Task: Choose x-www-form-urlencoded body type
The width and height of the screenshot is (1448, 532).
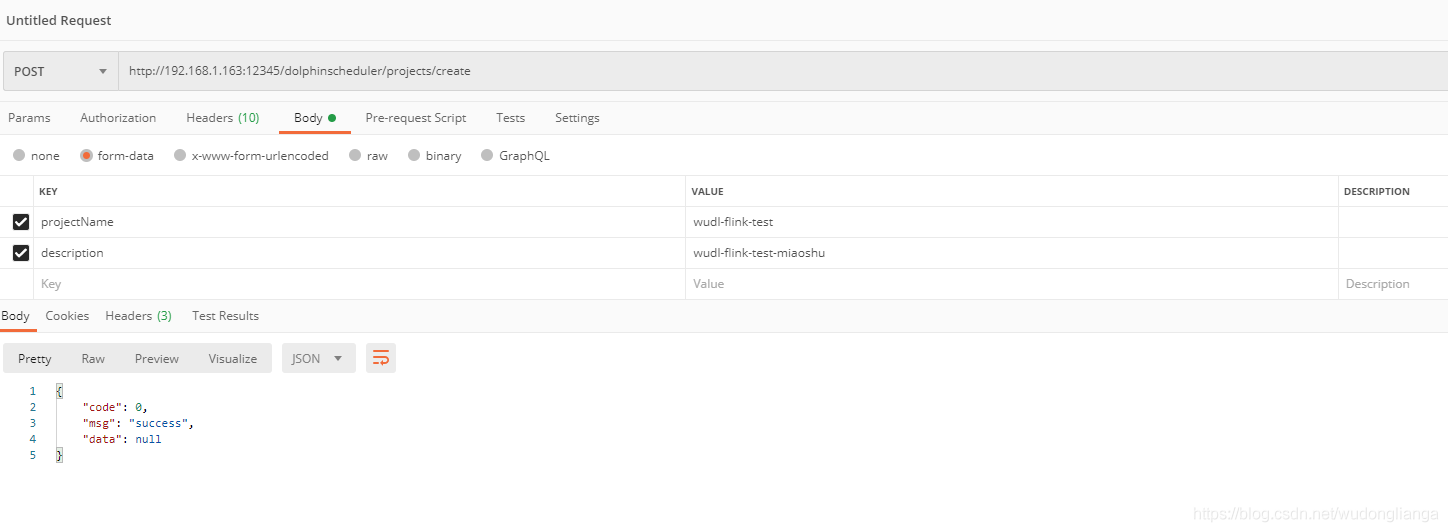Action: tap(180, 156)
